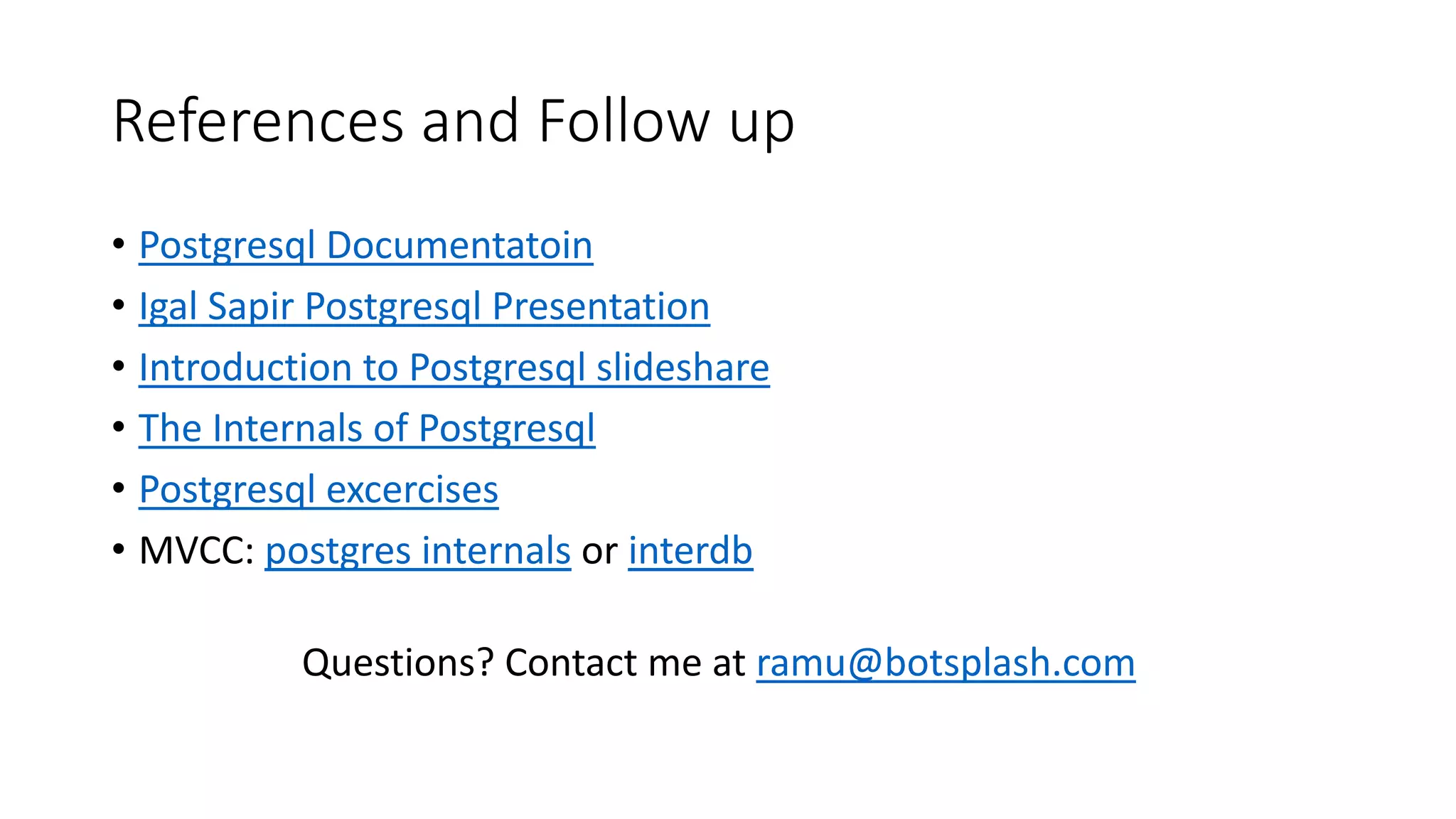Click bullet before Introduction to Postgresql slideshare

click(x=119, y=366)
